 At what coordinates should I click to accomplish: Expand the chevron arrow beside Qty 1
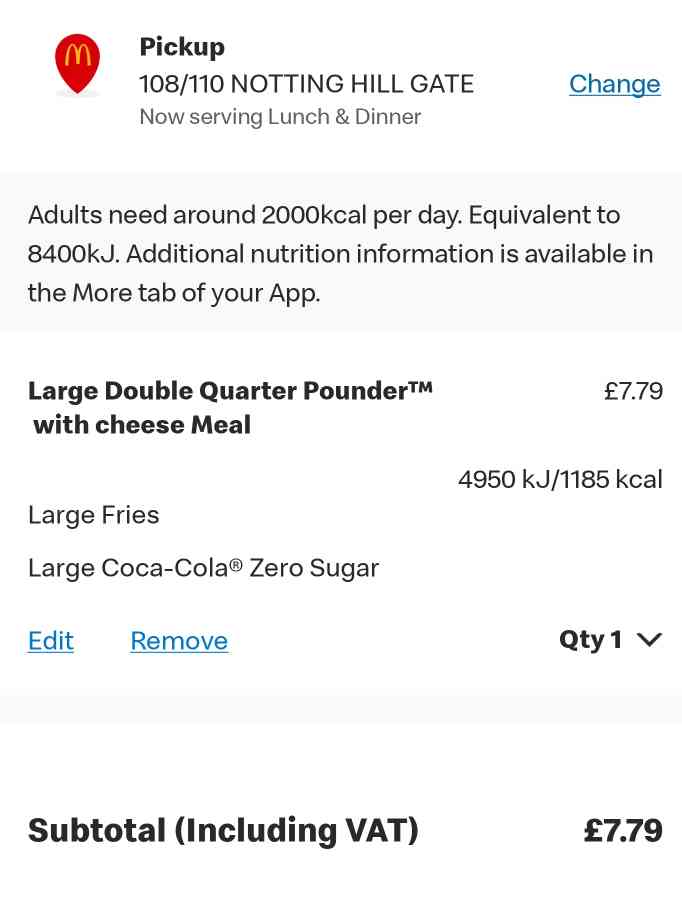tap(649, 640)
